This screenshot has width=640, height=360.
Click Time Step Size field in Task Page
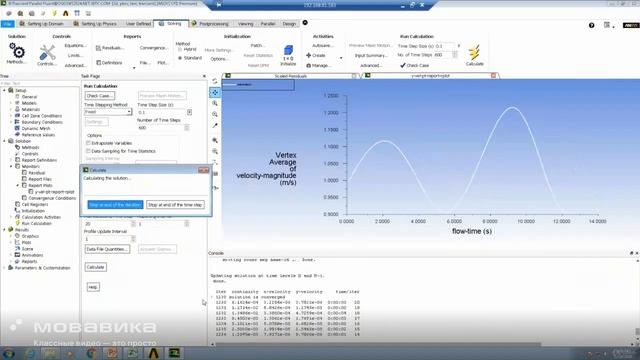[162, 112]
